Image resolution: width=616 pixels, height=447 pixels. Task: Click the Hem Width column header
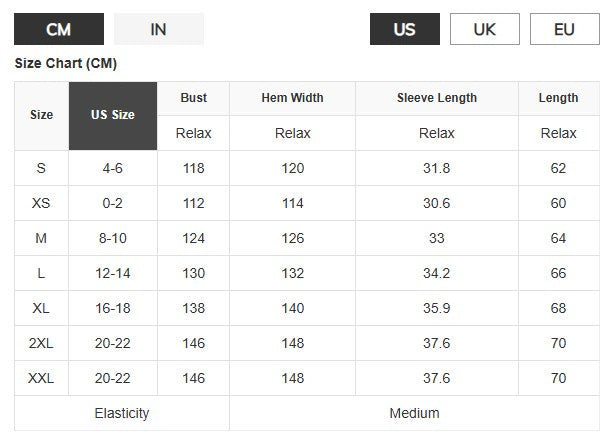pos(293,98)
